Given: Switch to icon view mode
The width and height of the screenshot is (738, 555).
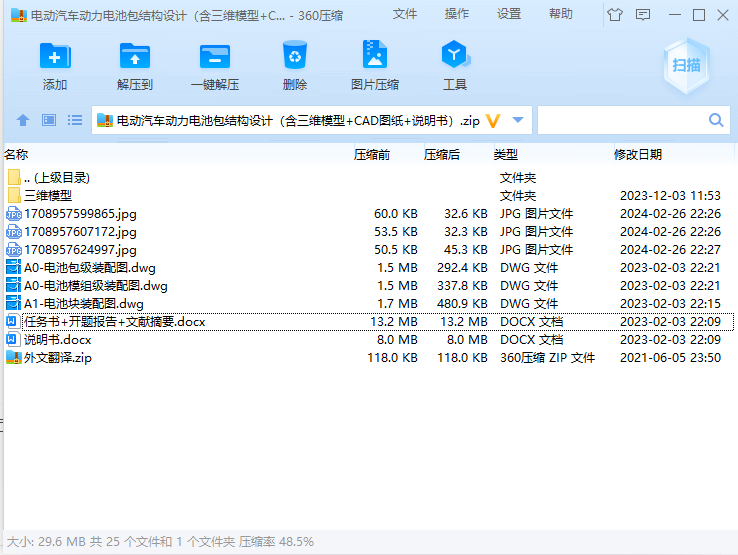Looking at the screenshot, I should coord(49,121).
